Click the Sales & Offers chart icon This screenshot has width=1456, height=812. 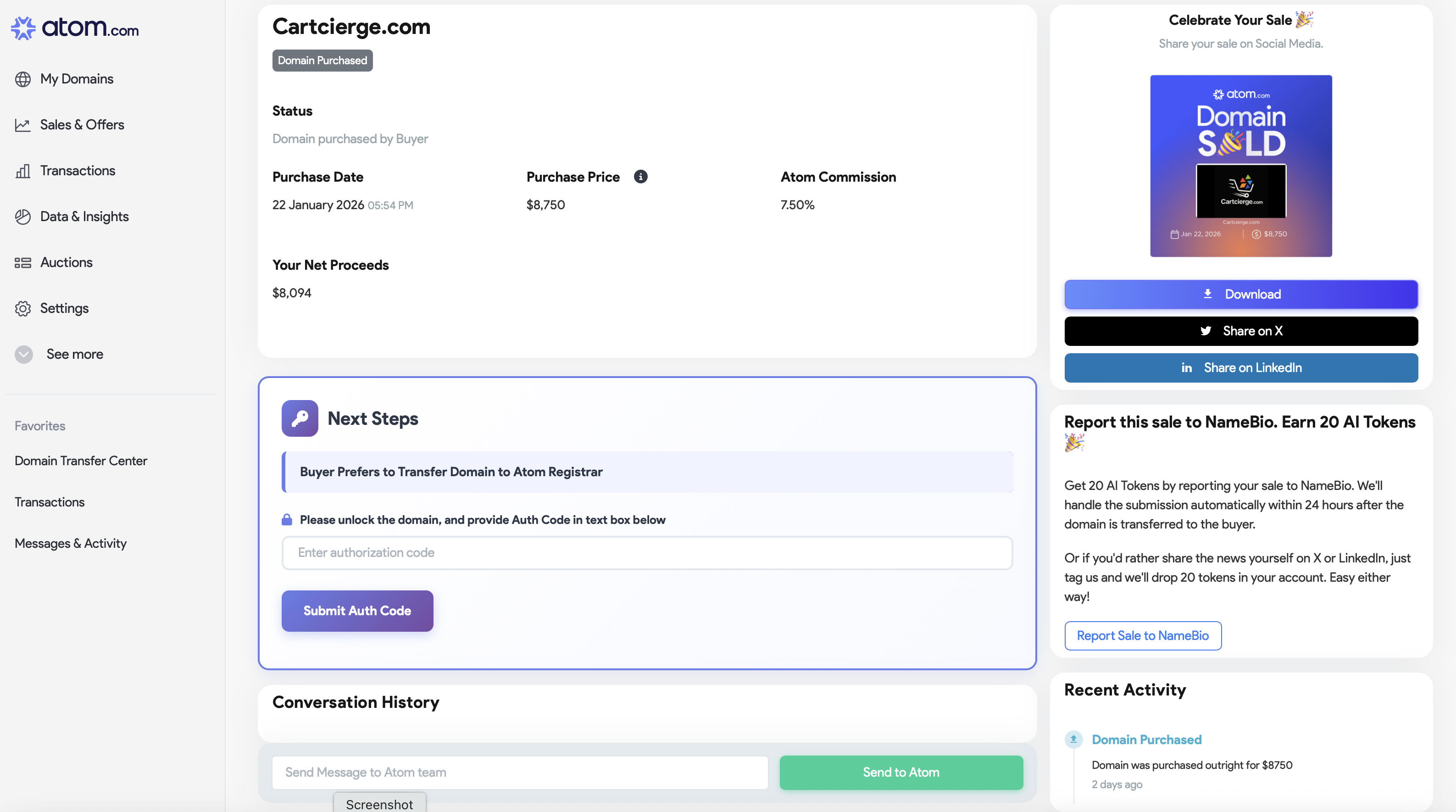(22, 125)
